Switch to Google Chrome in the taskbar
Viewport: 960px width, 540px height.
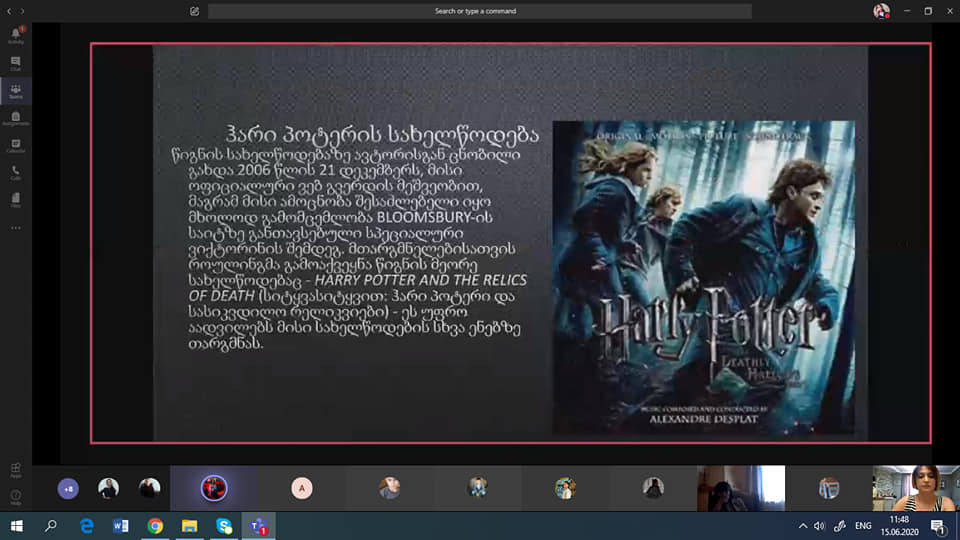click(155, 526)
